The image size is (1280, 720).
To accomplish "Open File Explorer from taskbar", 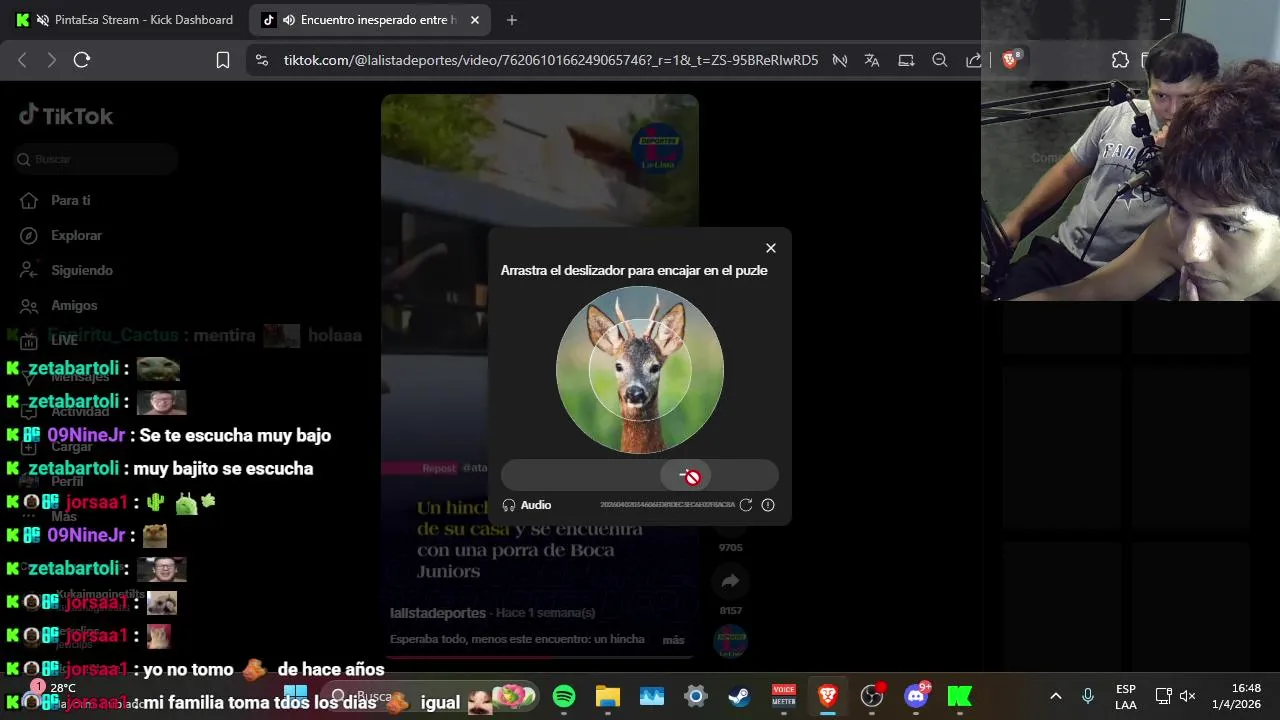I will pos(608,696).
